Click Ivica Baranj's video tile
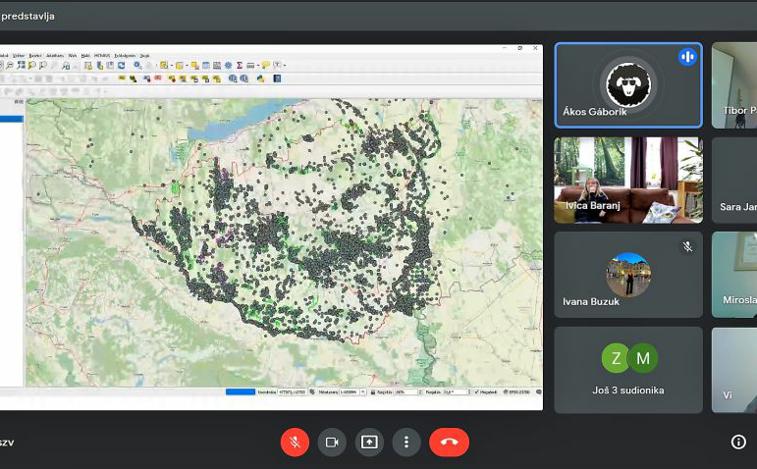The width and height of the screenshot is (757, 469). tap(628, 180)
